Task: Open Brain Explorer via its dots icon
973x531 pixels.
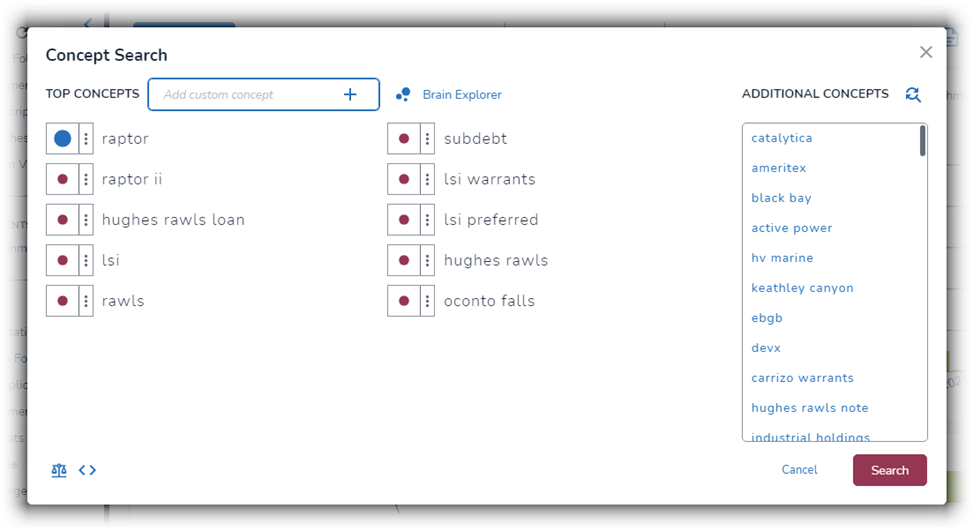Action: (x=403, y=94)
